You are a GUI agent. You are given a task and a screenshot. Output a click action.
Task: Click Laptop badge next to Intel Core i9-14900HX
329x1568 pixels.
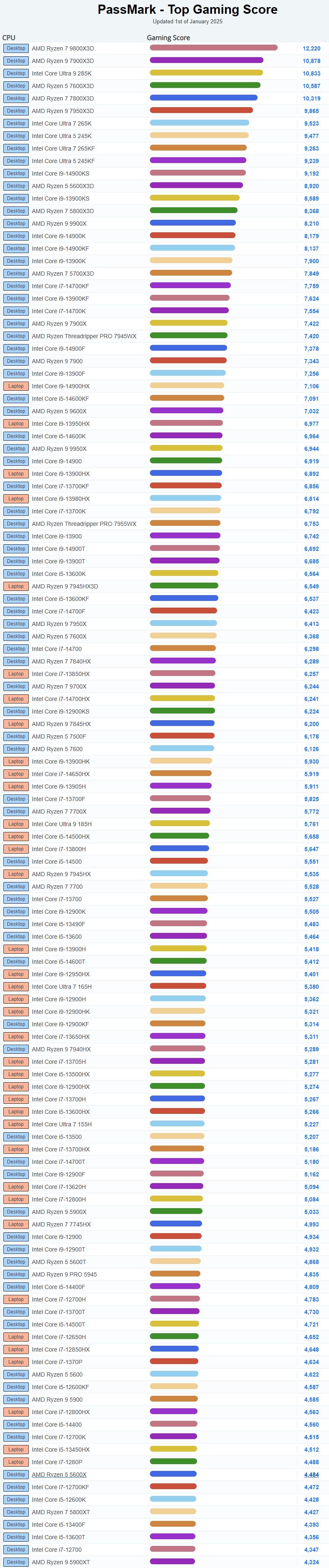pos(16,387)
